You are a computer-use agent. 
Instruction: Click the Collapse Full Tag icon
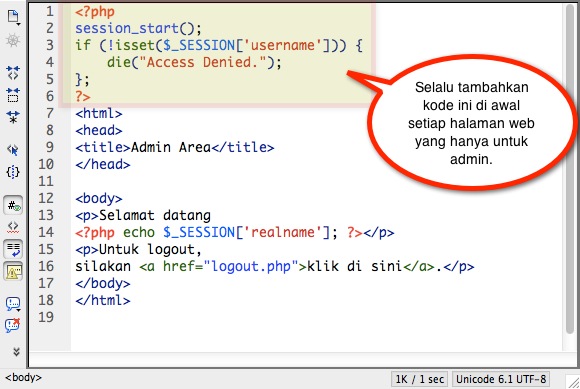[13, 73]
